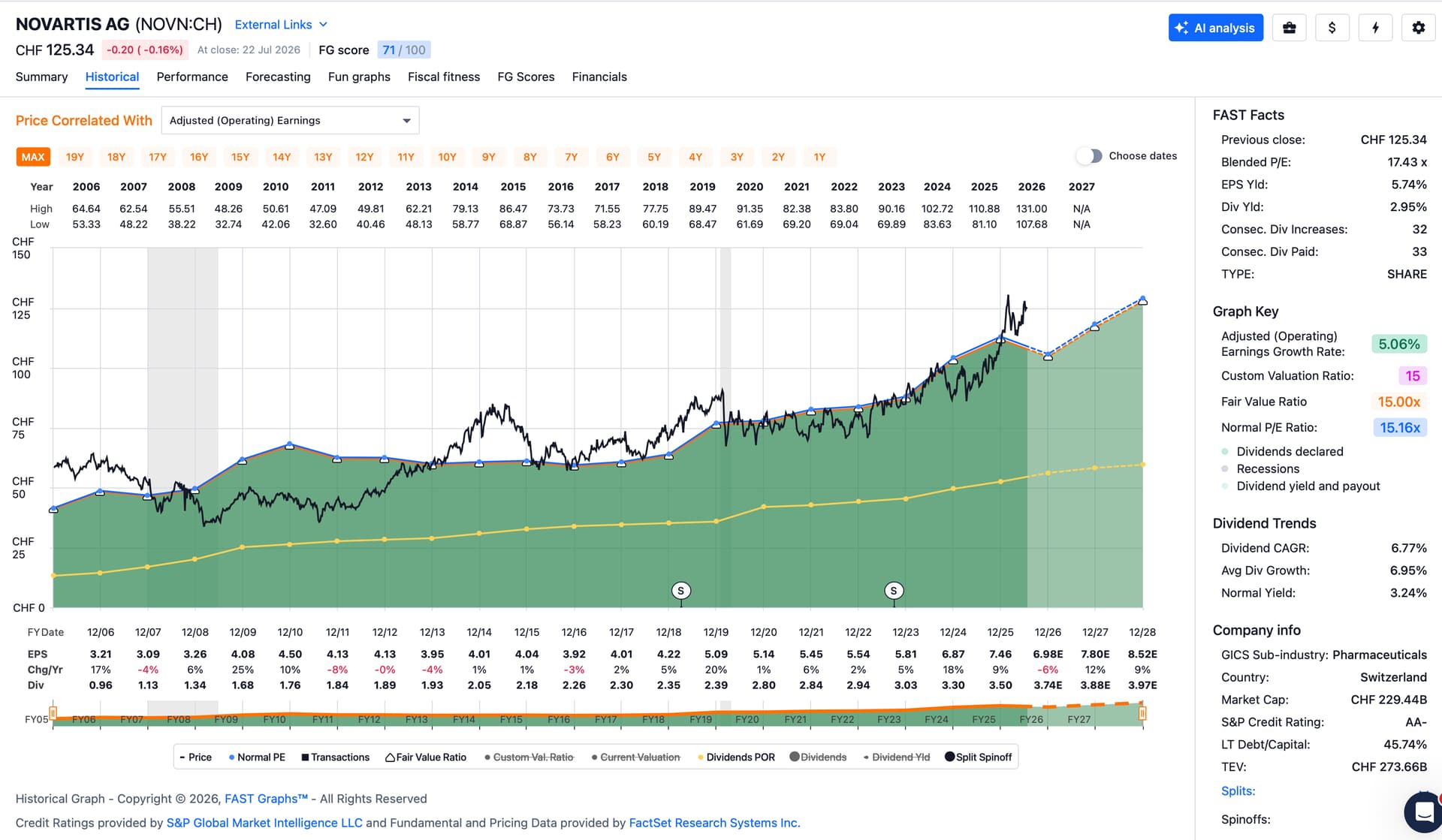
Task: Click the right handle of range slider
Action: 1142,712
